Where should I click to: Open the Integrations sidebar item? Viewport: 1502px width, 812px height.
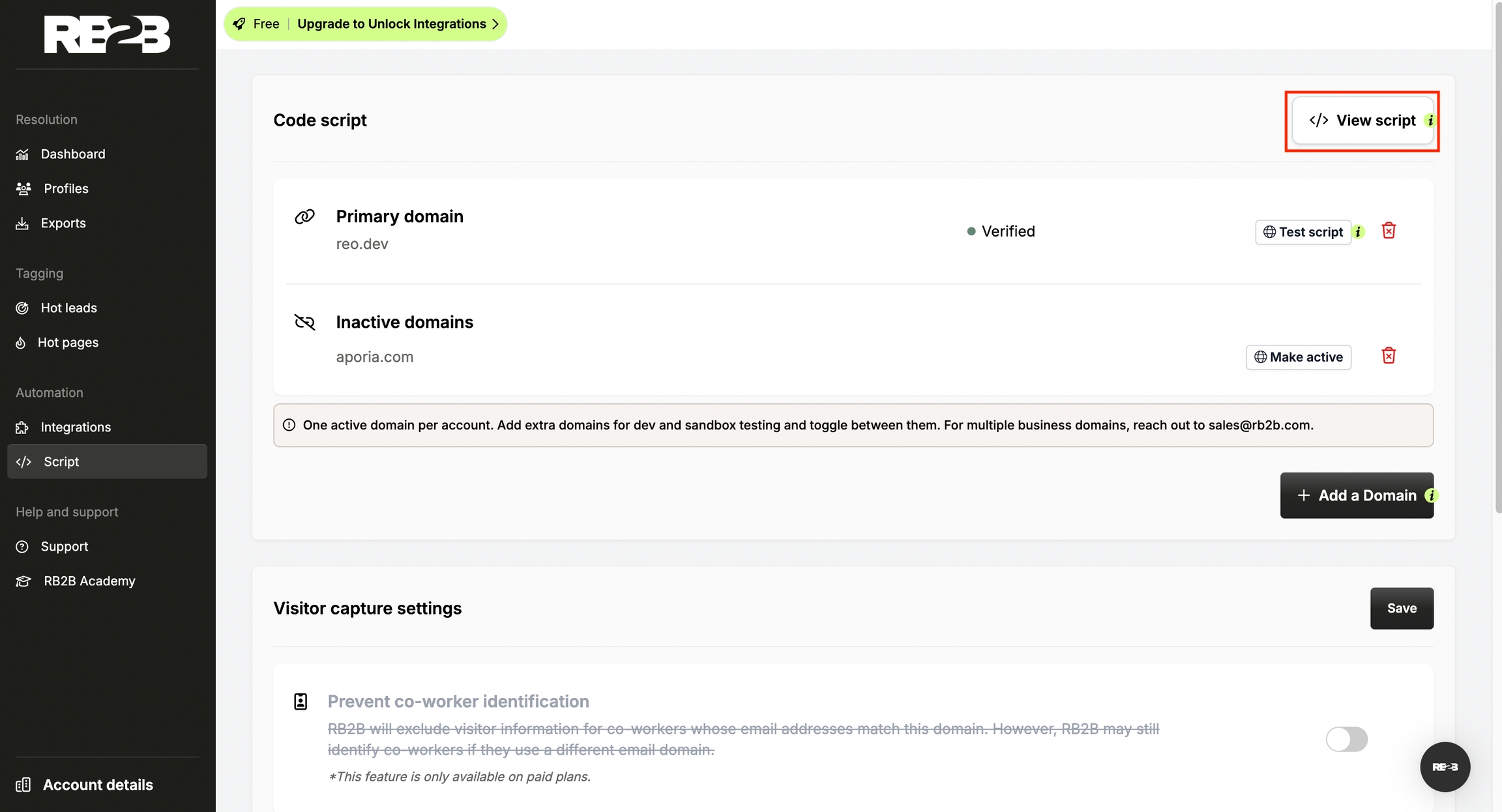[x=76, y=427]
